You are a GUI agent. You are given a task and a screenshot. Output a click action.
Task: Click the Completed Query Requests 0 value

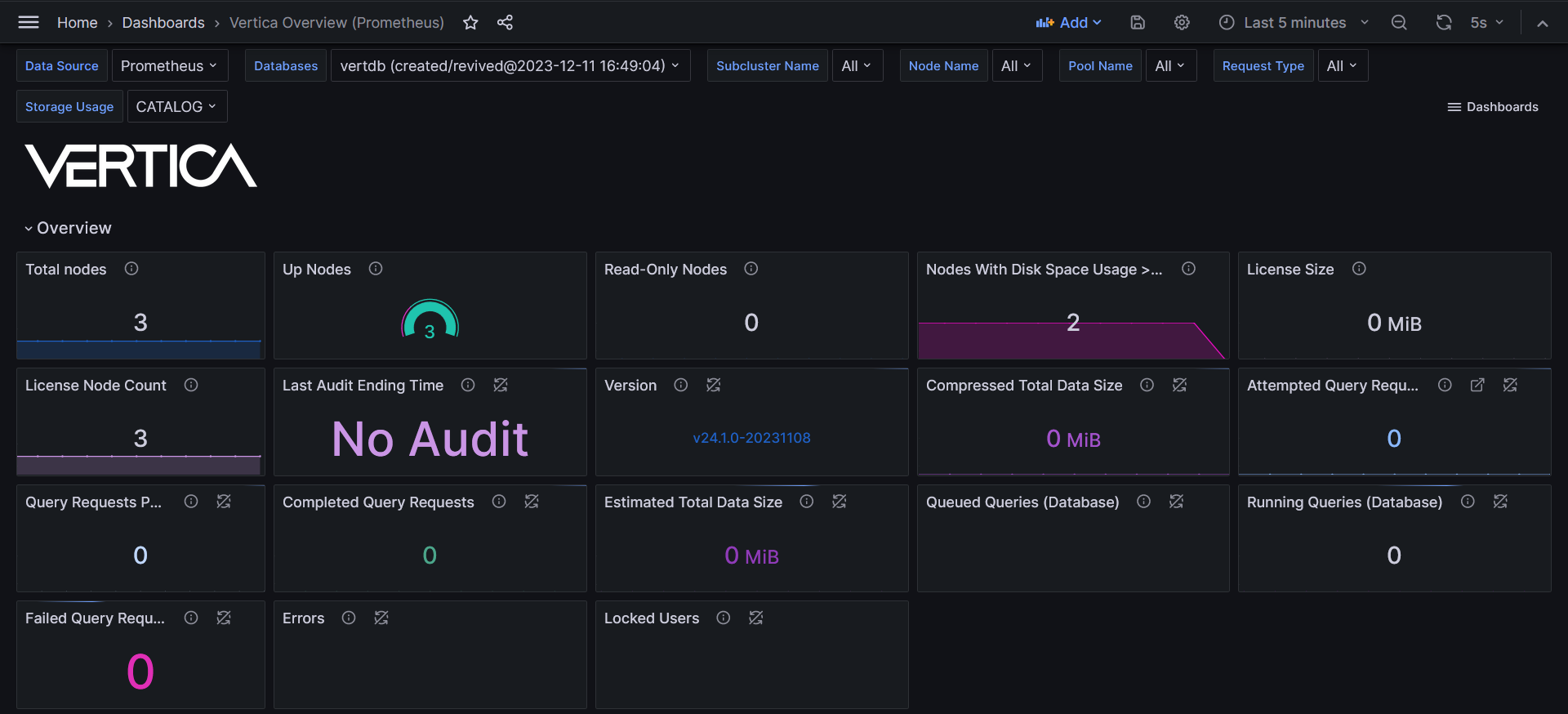pos(430,556)
